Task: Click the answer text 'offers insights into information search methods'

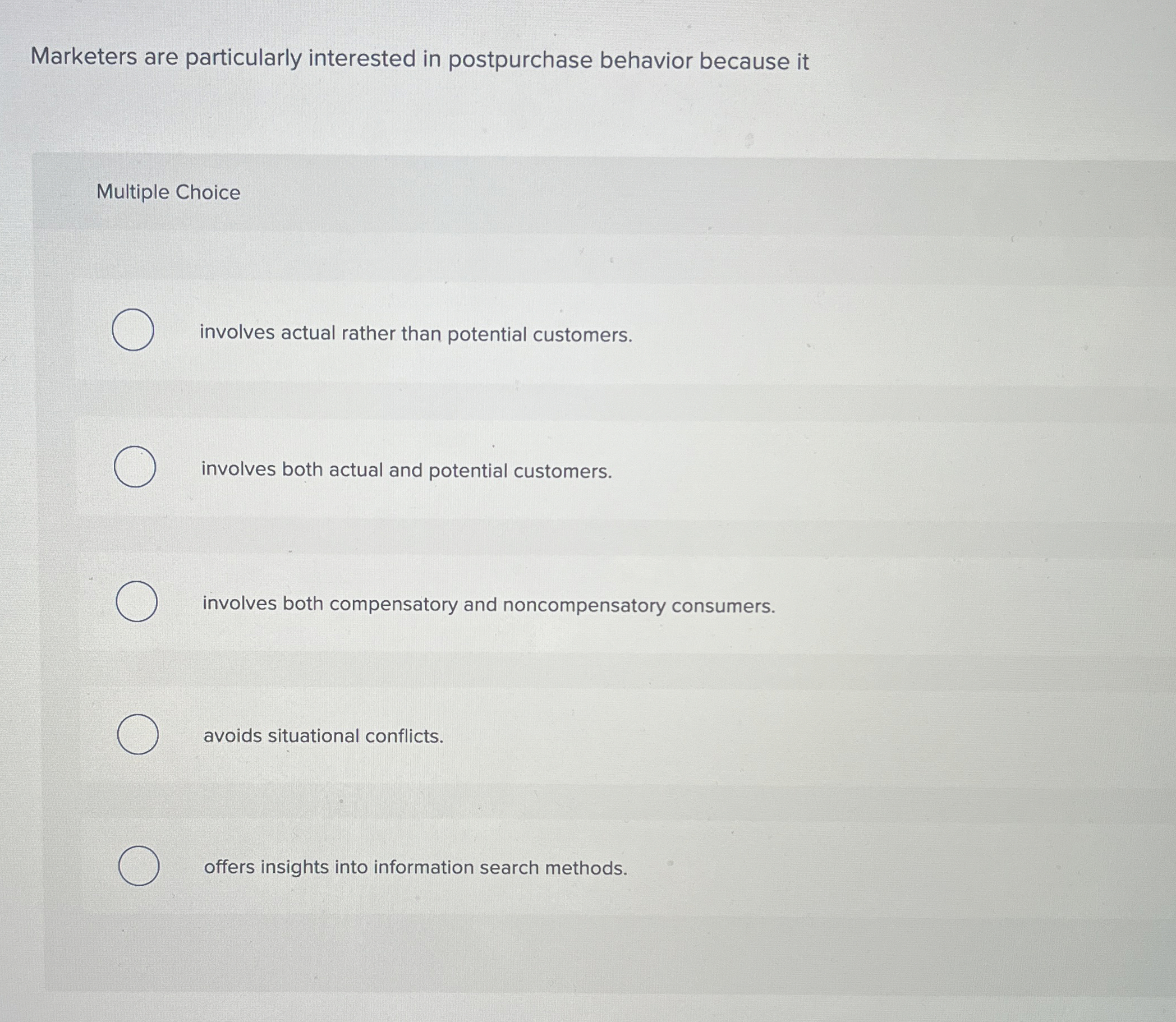Action: pos(415,868)
